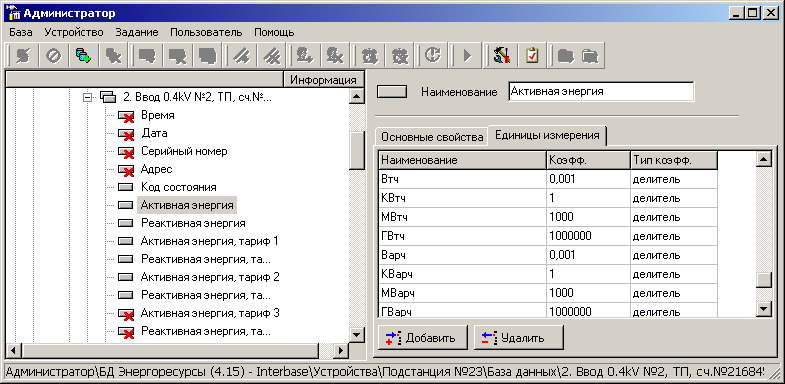Click the КВарч unit name cell
The height and width of the screenshot is (384, 785).
462,274
